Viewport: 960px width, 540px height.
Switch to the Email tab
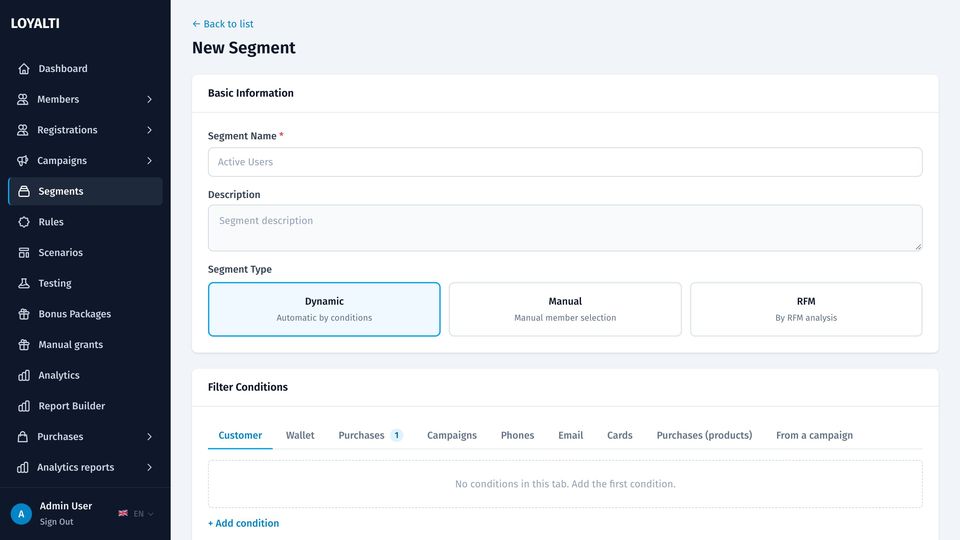click(571, 435)
